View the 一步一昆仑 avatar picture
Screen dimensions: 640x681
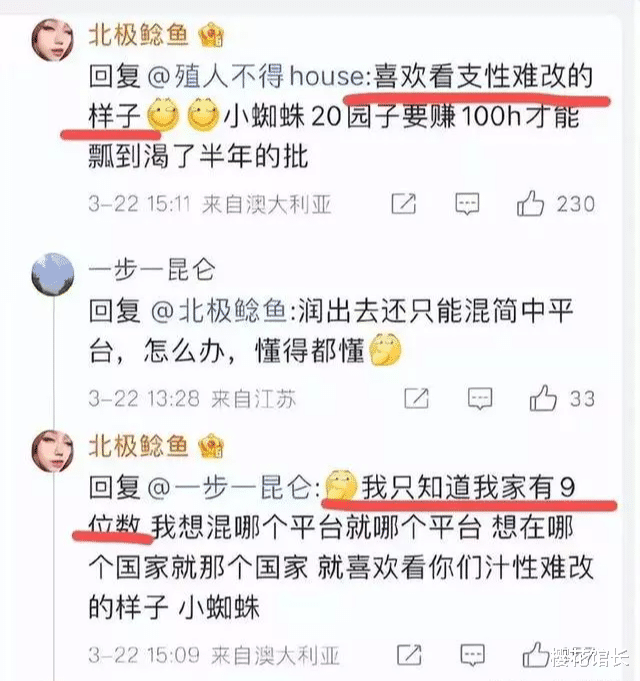tap(53, 274)
